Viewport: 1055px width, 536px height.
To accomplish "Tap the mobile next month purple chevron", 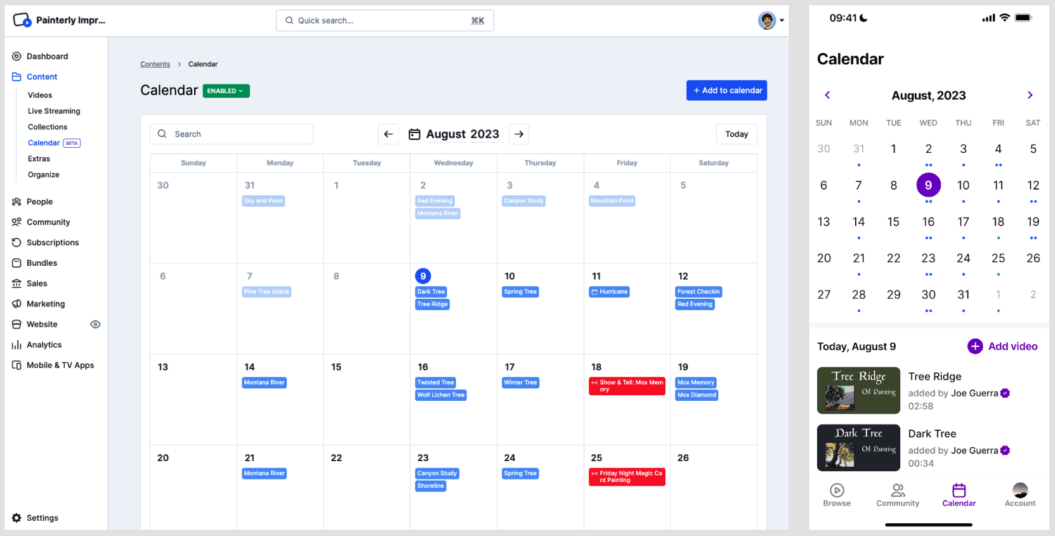I will click(x=1029, y=95).
